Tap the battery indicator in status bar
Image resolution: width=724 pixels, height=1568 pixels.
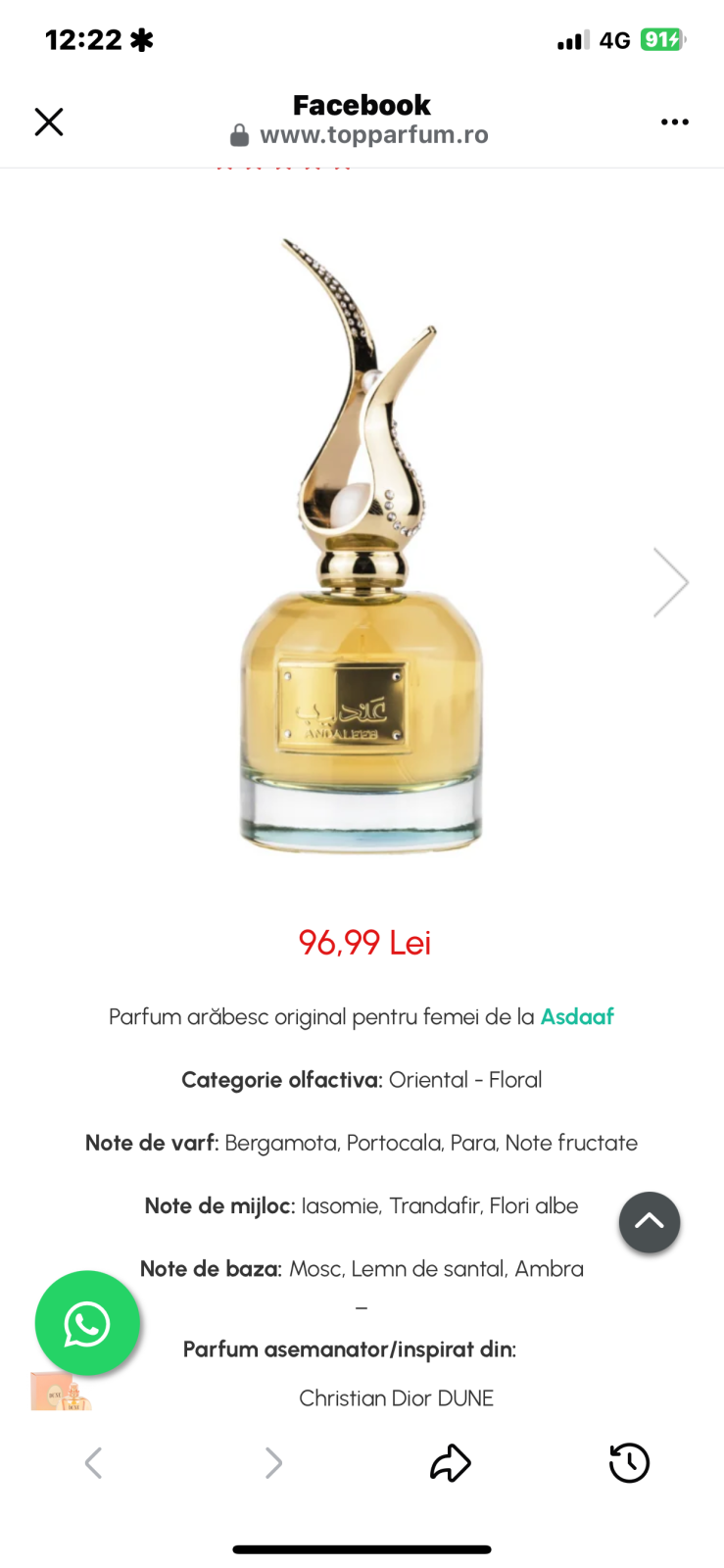663,40
